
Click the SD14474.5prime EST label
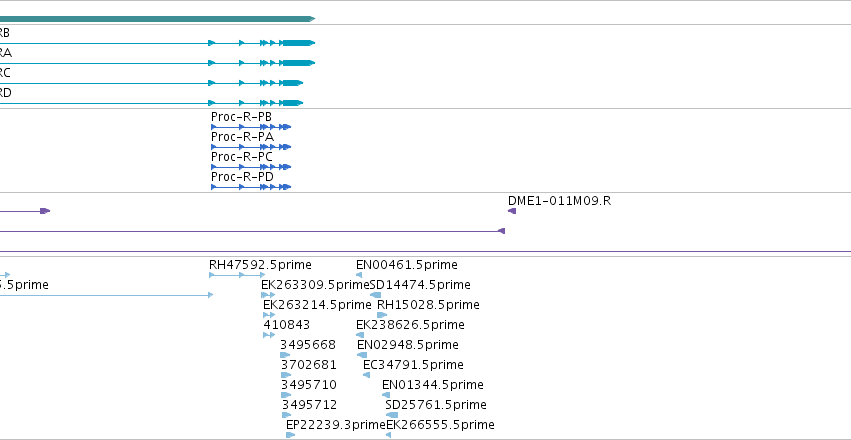[x=420, y=285]
